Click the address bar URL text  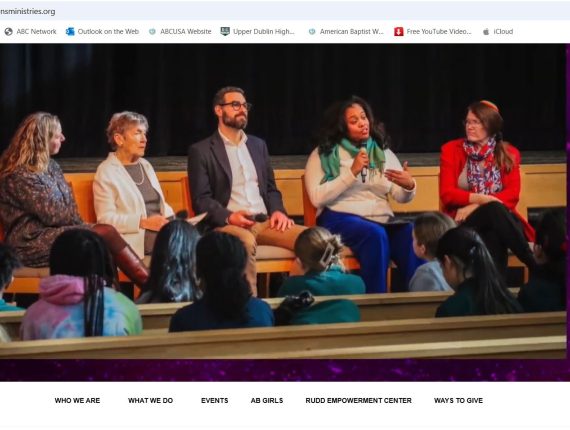[x=28, y=11]
